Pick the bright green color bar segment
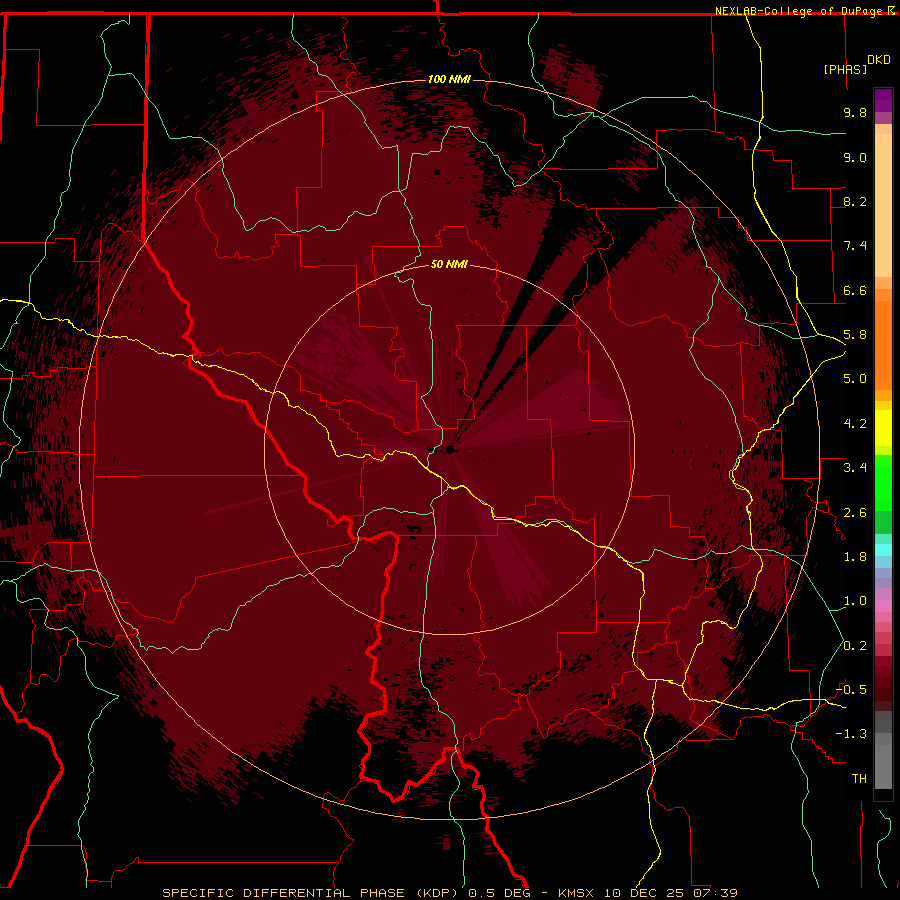900x900 pixels. coord(883,483)
